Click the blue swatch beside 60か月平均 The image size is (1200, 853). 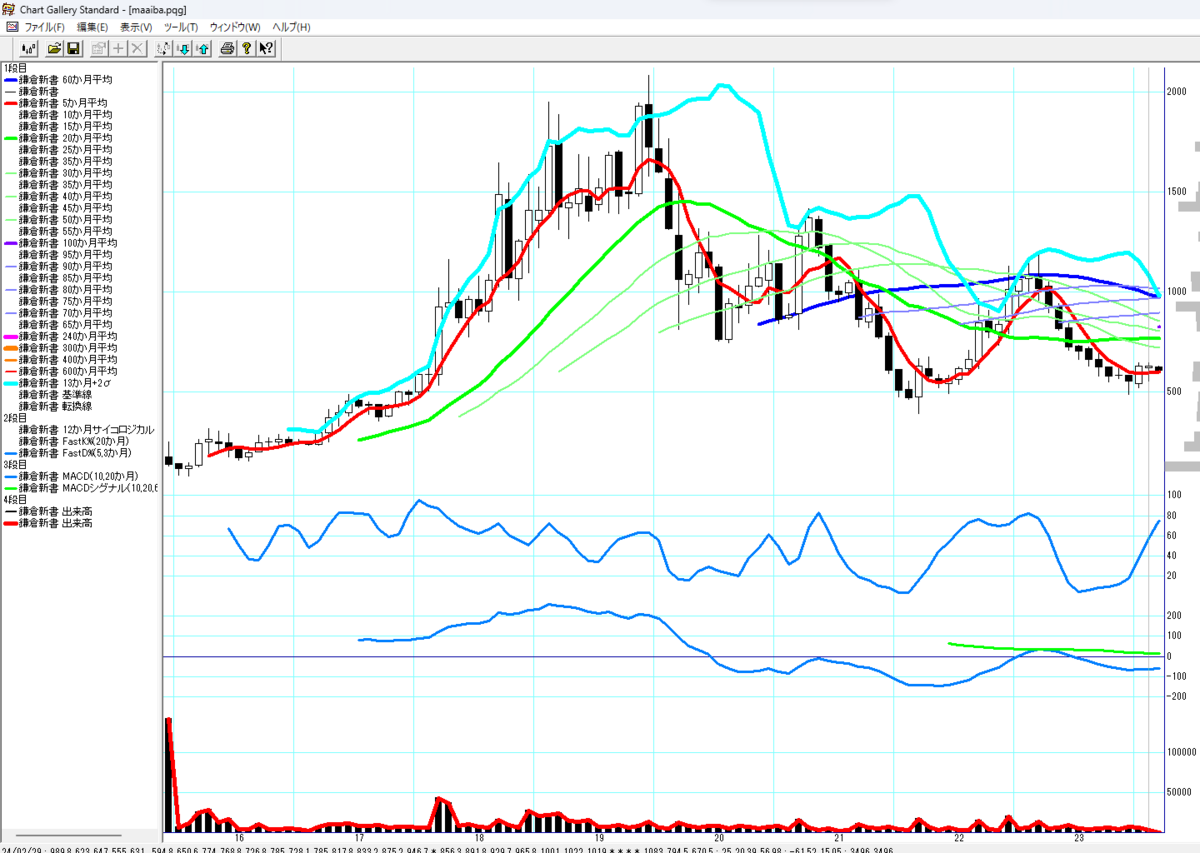coord(10,79)
